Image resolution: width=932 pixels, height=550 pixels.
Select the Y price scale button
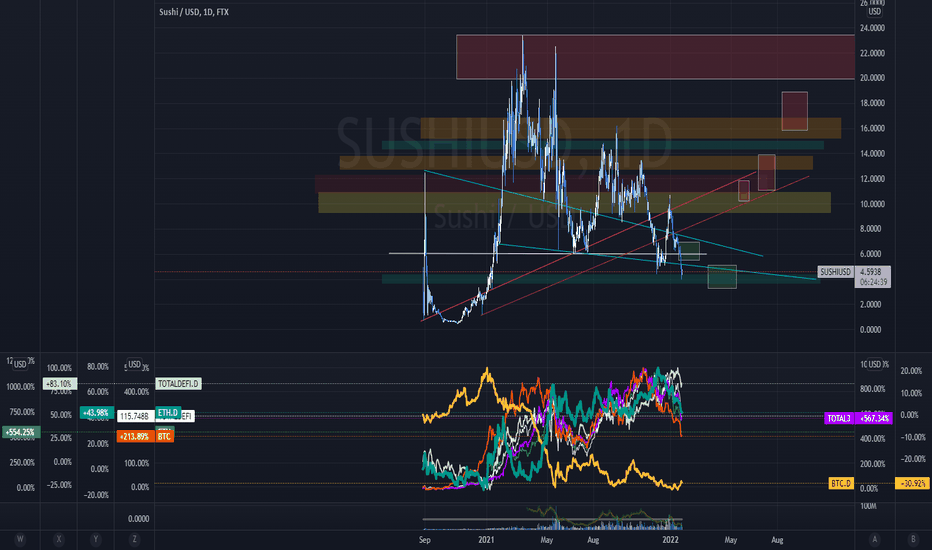pos(96,539)
